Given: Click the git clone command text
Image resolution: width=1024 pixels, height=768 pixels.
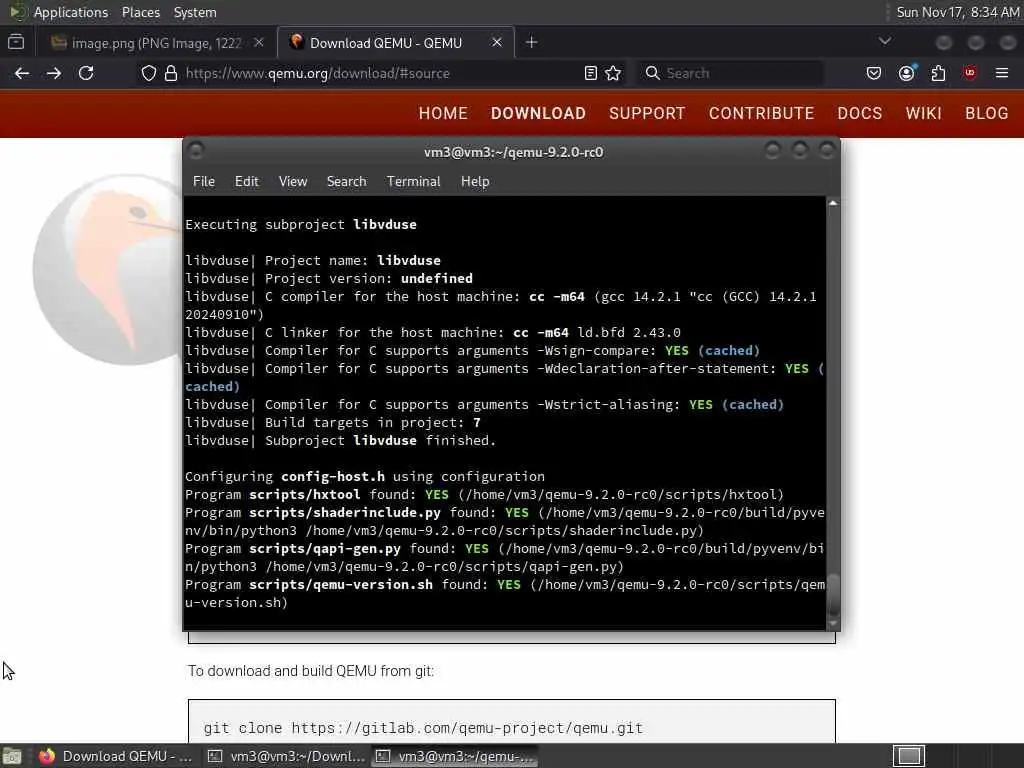Looking at the screenshot, I should [423, 728].
